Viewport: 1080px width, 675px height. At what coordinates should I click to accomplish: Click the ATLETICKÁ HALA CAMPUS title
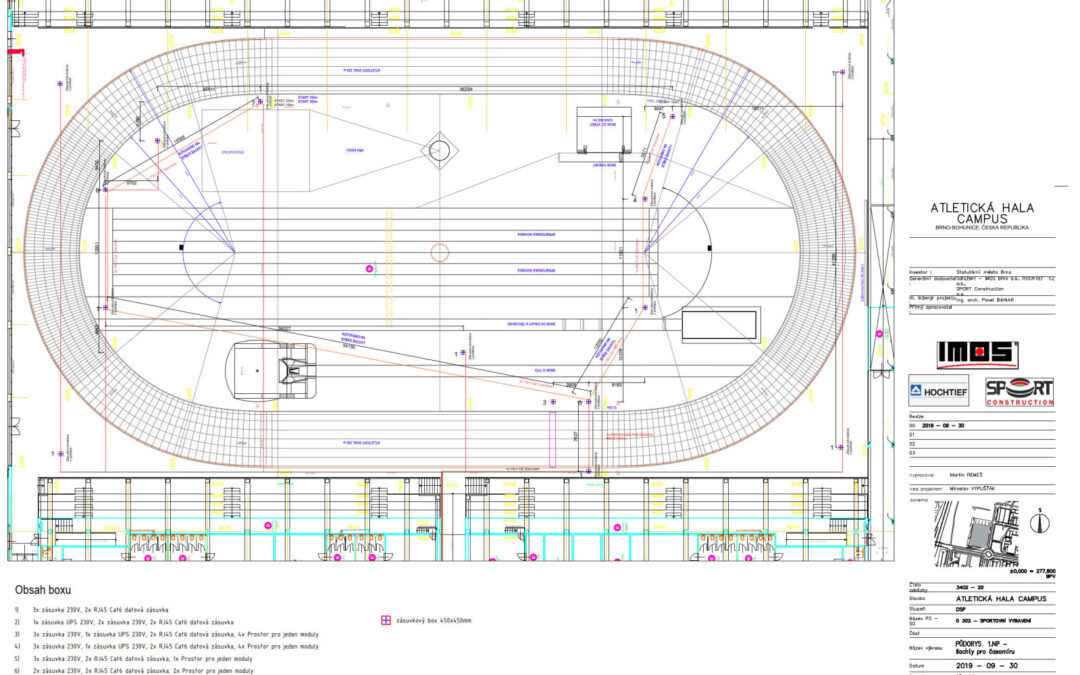pos(982,214)
